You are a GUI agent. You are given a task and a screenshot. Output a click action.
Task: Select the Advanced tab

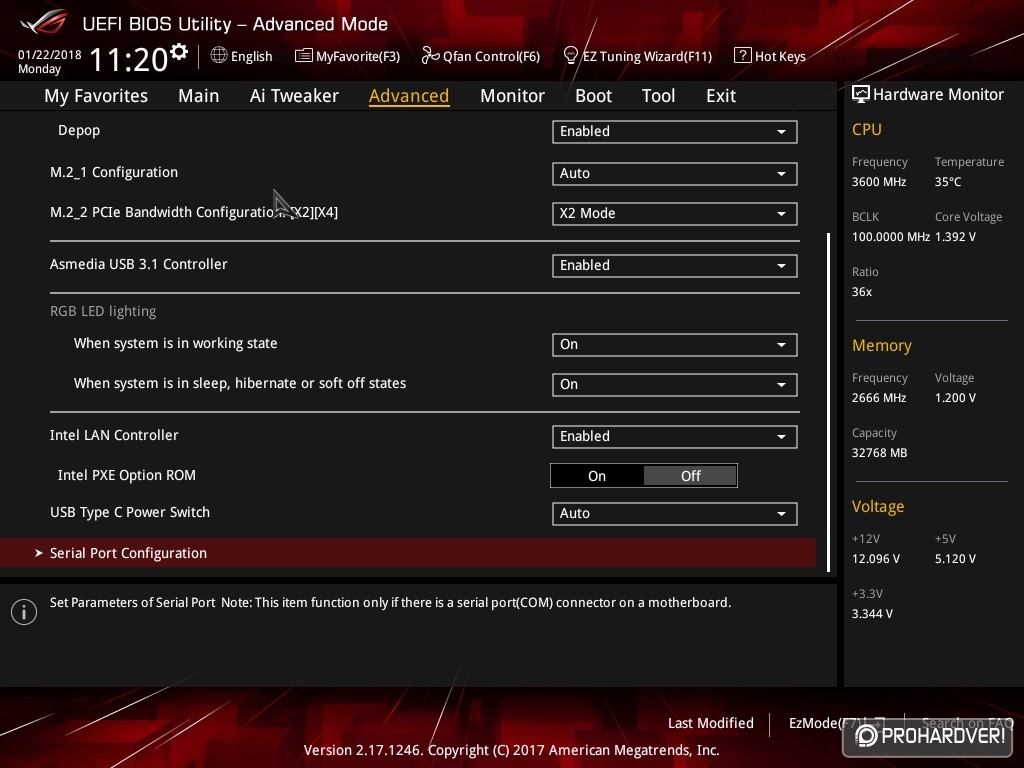click(409, 96)
